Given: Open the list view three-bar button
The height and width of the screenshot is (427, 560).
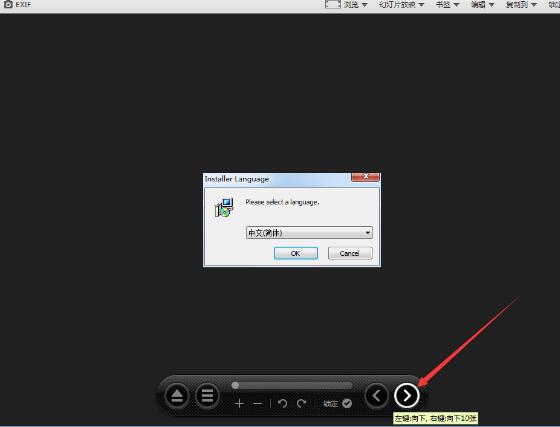Looking at the screenshot, I should click(x=208, y=396).
